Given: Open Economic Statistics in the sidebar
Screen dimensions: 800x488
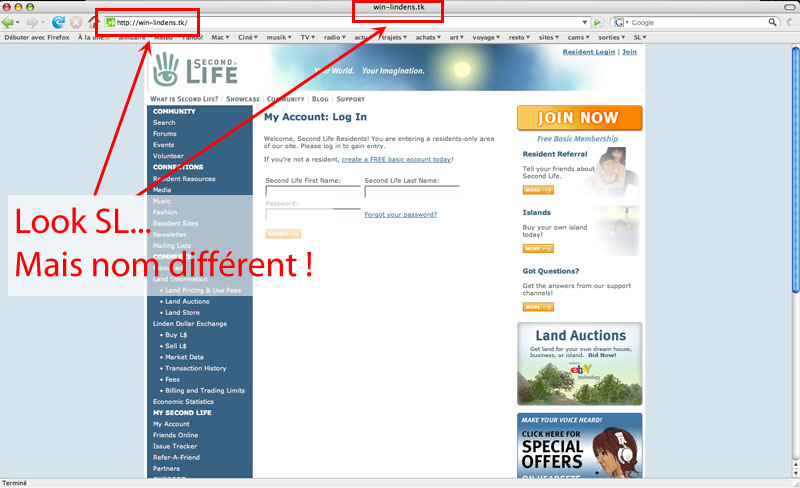Looking at the screenshot, I should [x=183, y=402].
